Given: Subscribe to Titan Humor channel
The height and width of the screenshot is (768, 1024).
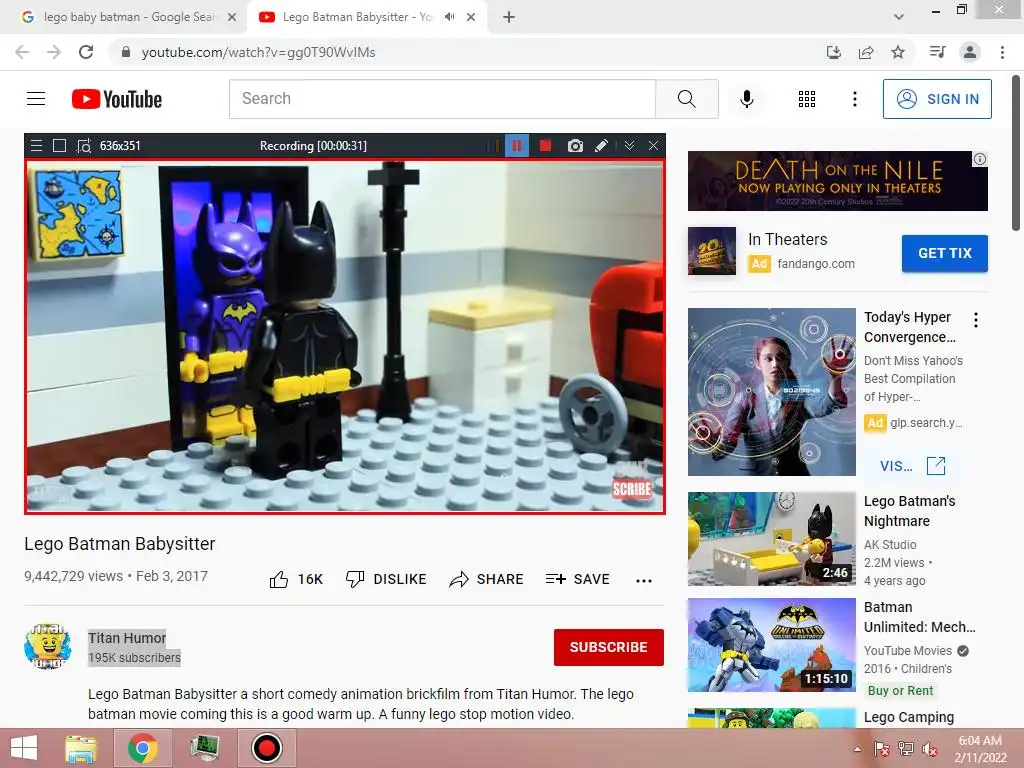Looking at the screenshot, I should pyautogui.click(x=609, y=647).
